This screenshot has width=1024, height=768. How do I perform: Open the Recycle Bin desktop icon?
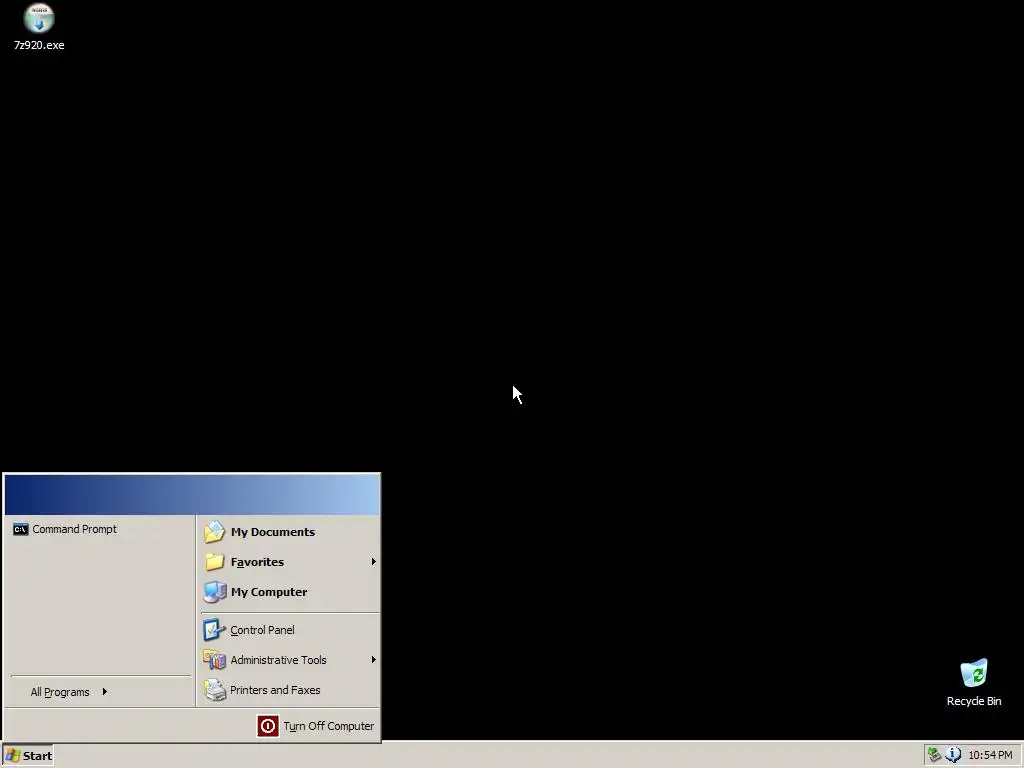(x=974, y=673)
